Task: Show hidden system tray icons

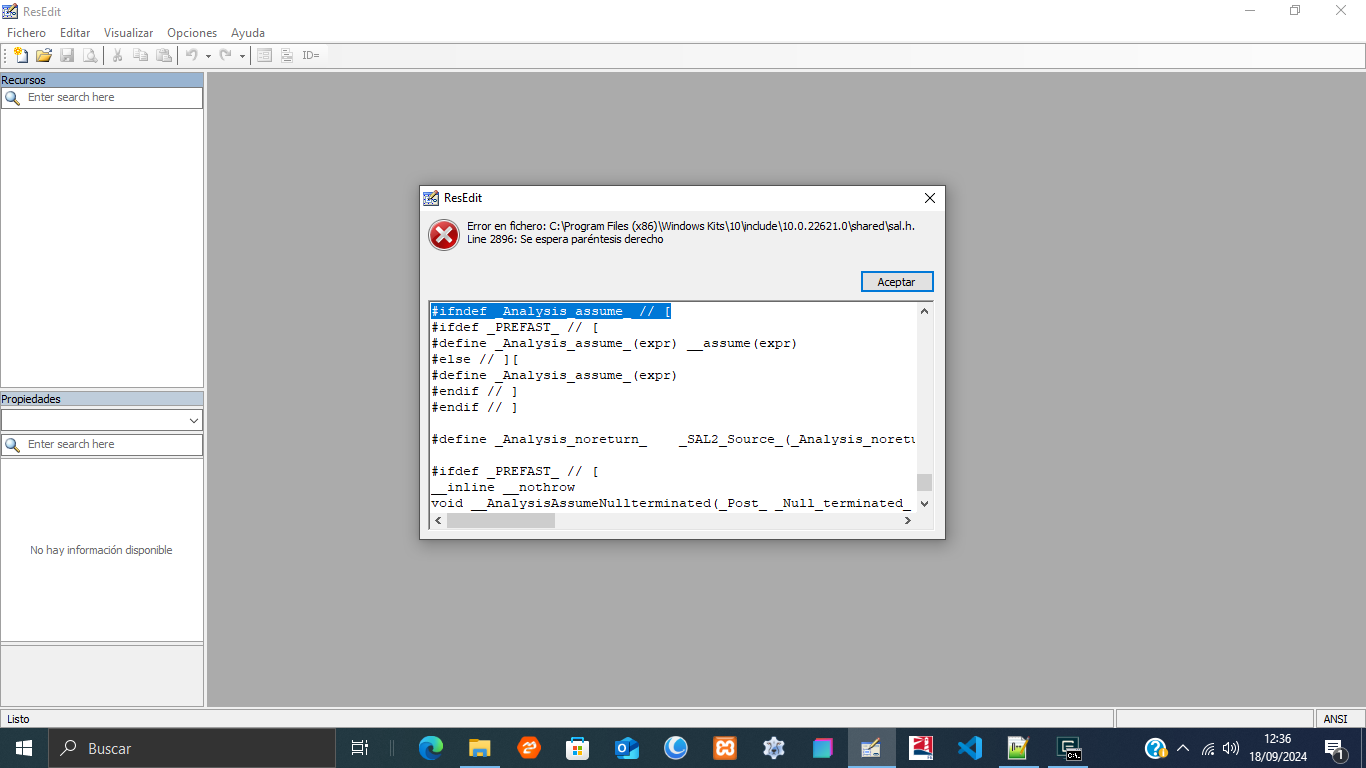Action: [x=1183, y=748]
